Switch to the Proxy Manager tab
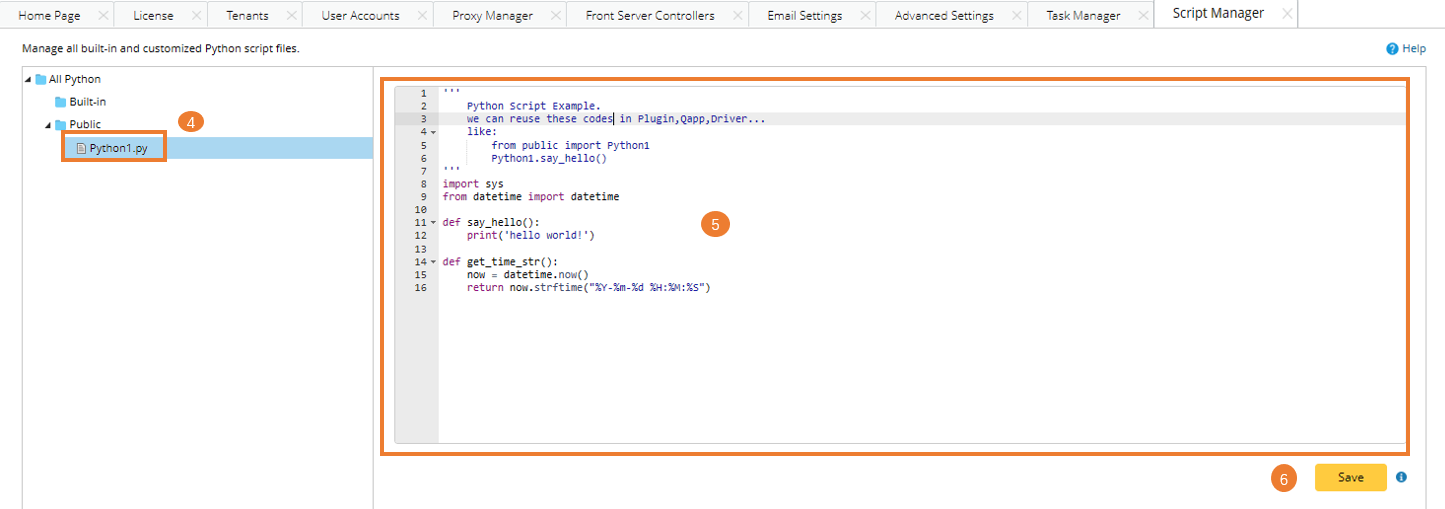This screenshot has height=509, width=1445. [x=491, y=16]
